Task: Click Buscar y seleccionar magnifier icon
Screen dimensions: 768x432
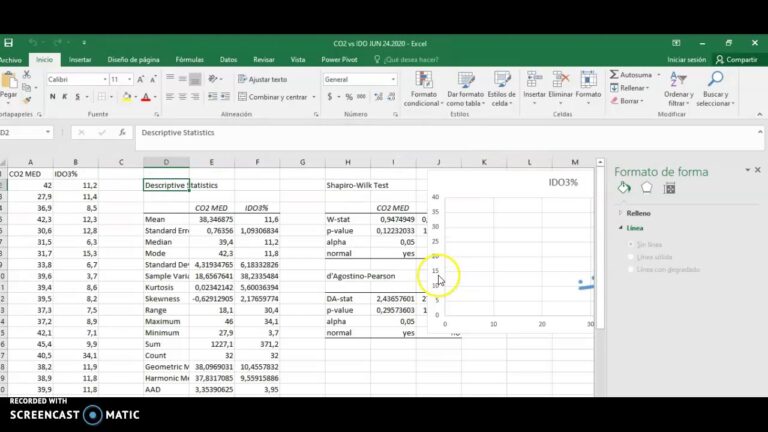Action: 716,80
